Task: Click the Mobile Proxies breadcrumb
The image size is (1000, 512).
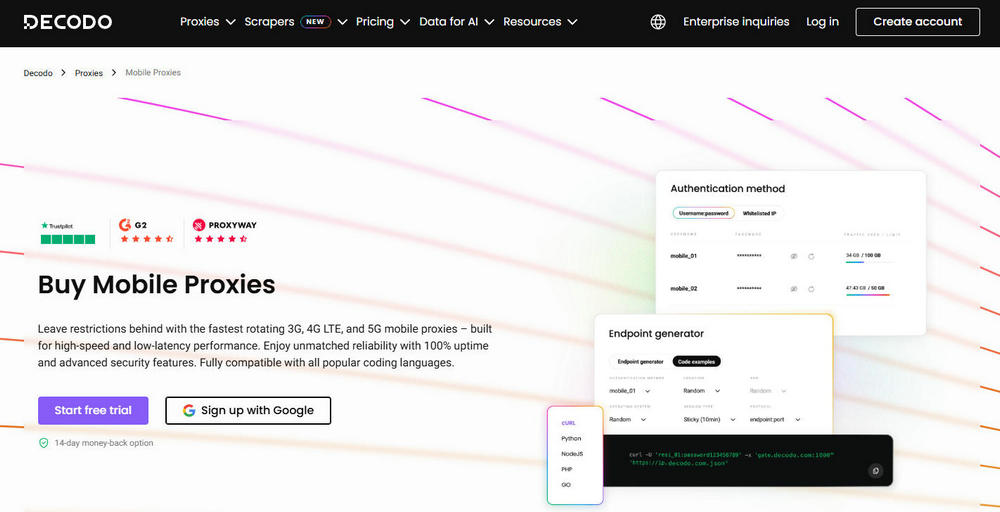Action: point(153,73)
